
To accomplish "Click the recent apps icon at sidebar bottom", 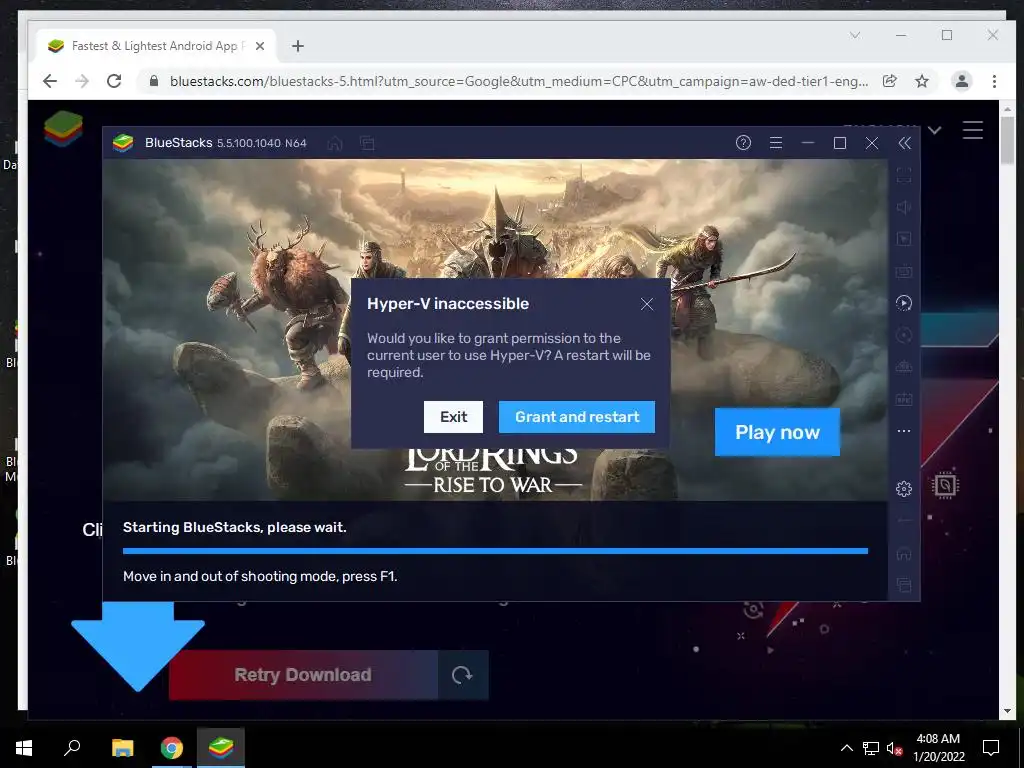I will [904, 584].
